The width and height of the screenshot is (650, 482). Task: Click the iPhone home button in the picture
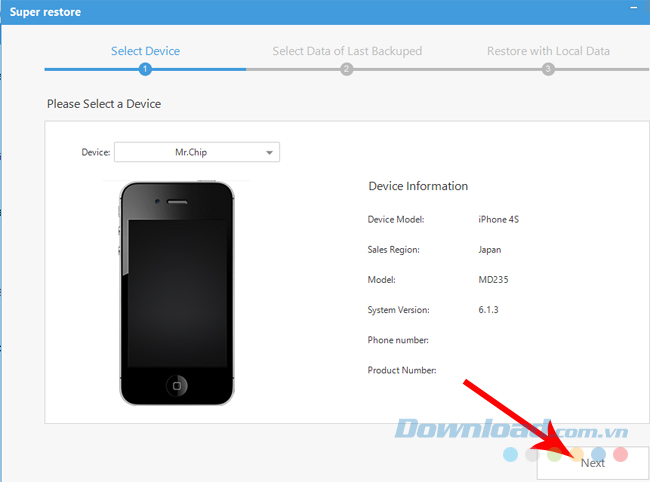(177, 385)
